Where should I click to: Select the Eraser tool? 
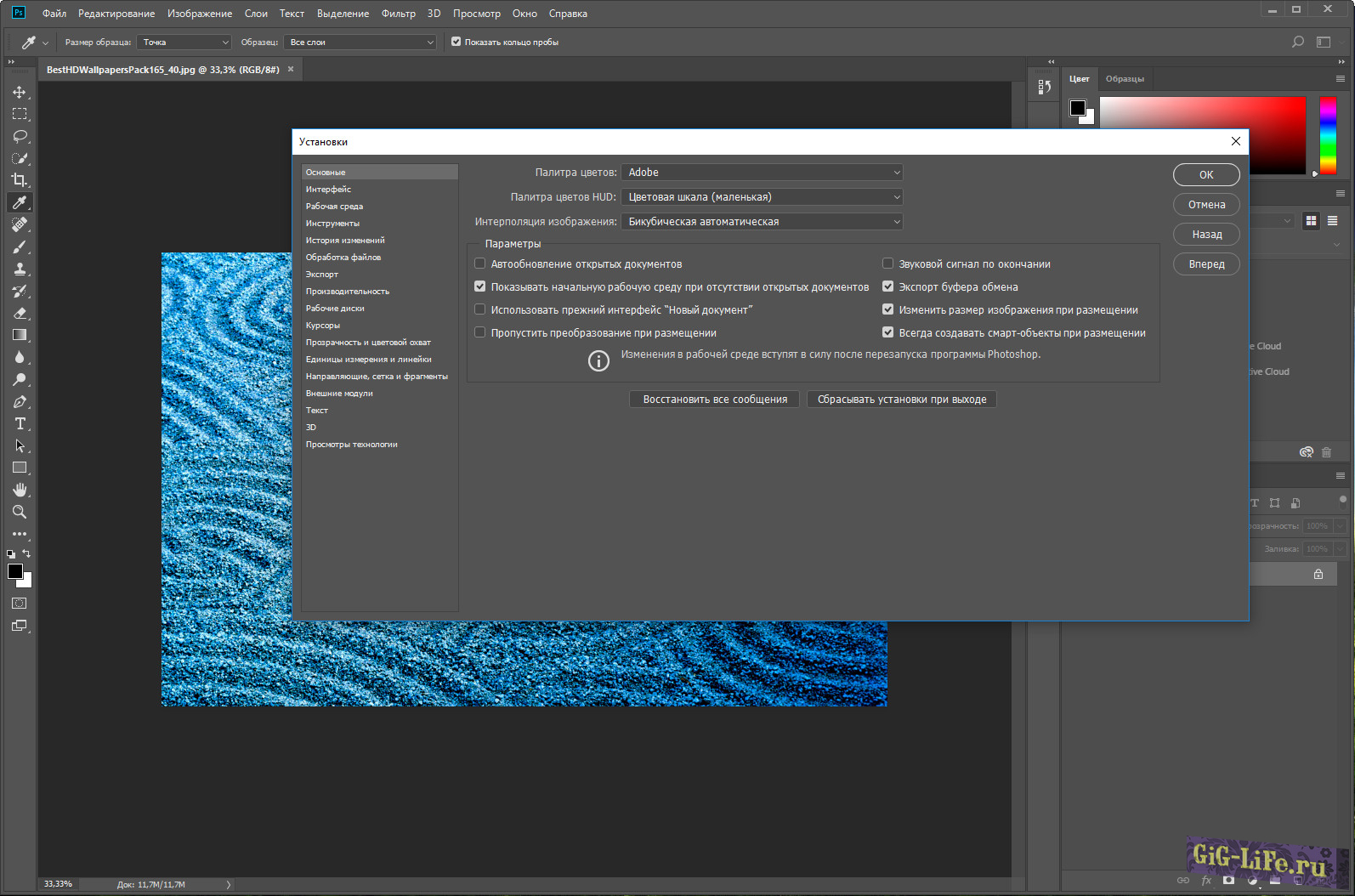pos(20,313)
